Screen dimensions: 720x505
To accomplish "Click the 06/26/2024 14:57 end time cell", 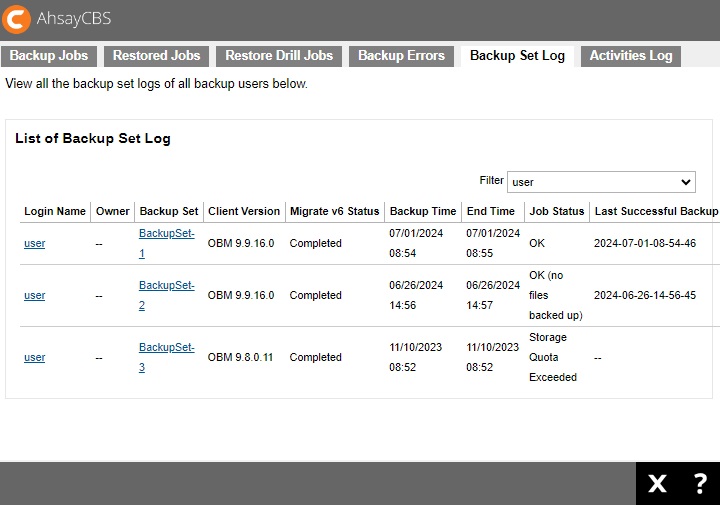I will (x=493, y=295).
